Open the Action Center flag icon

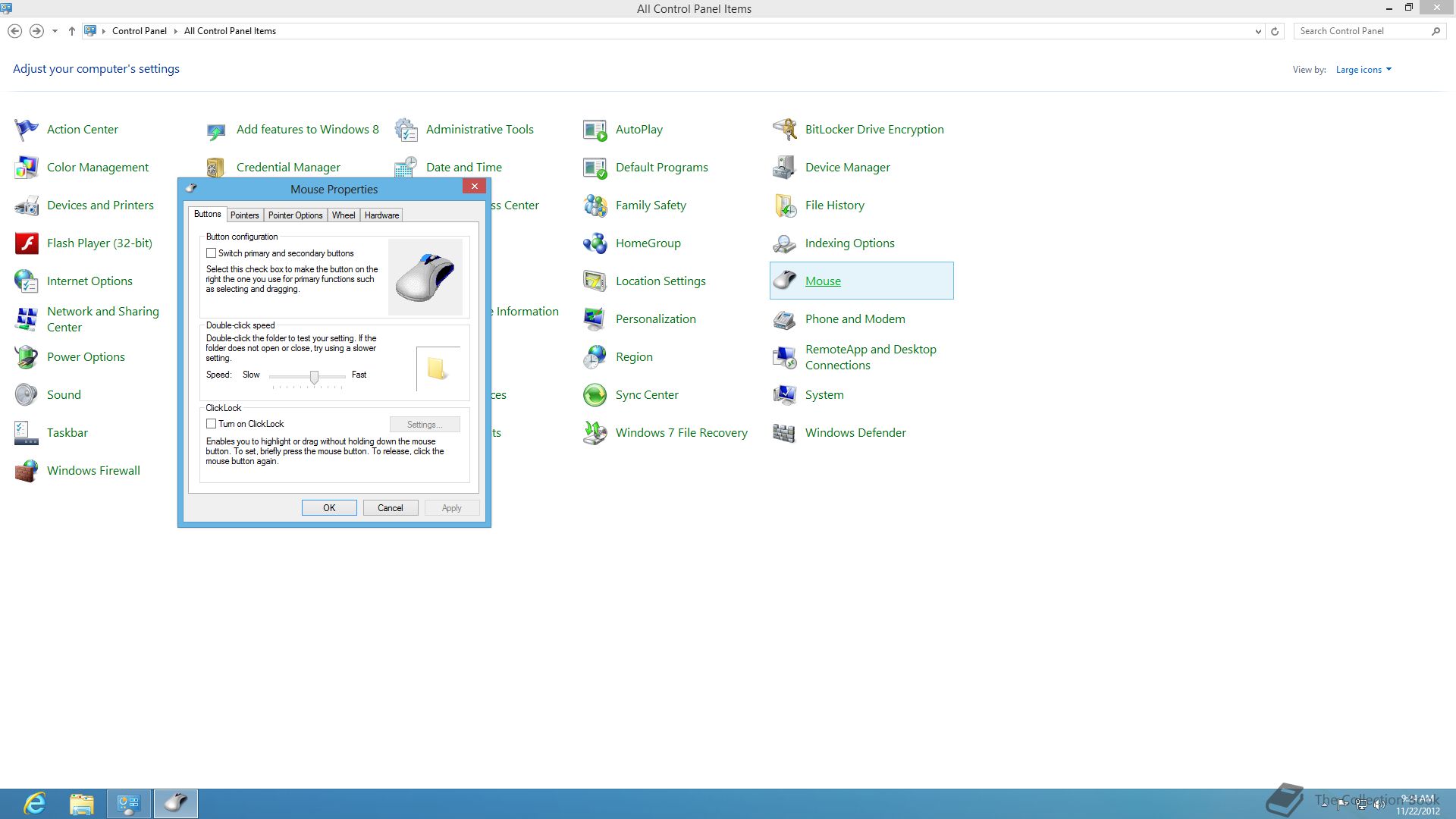click(27, 130)
